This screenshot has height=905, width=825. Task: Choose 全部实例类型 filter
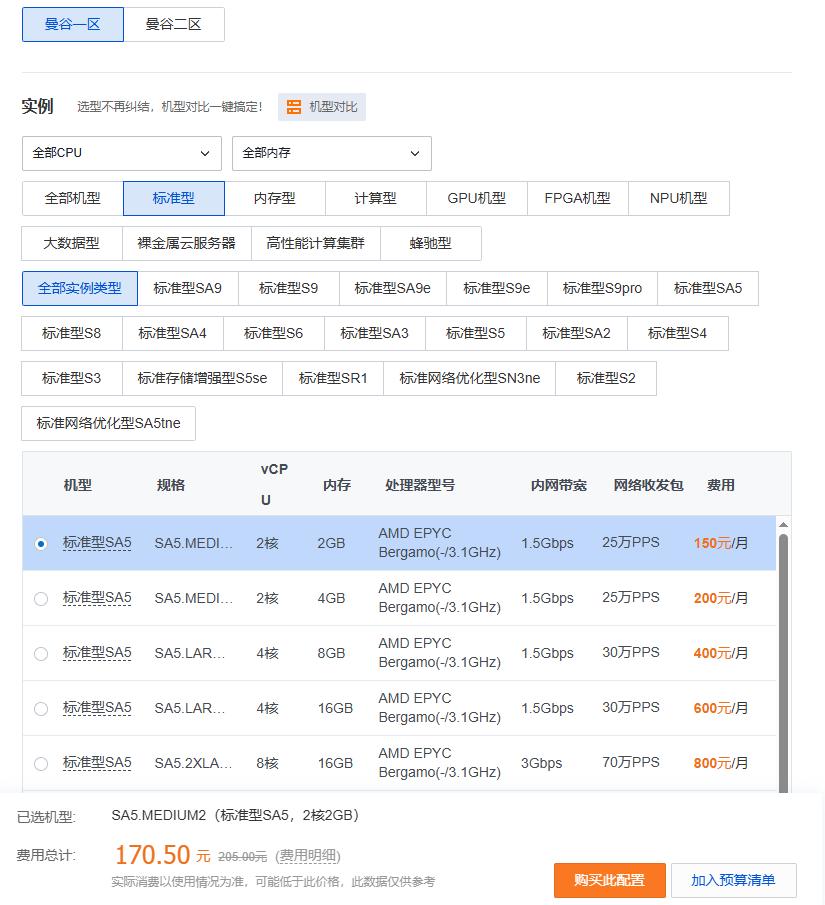(80, 288)
